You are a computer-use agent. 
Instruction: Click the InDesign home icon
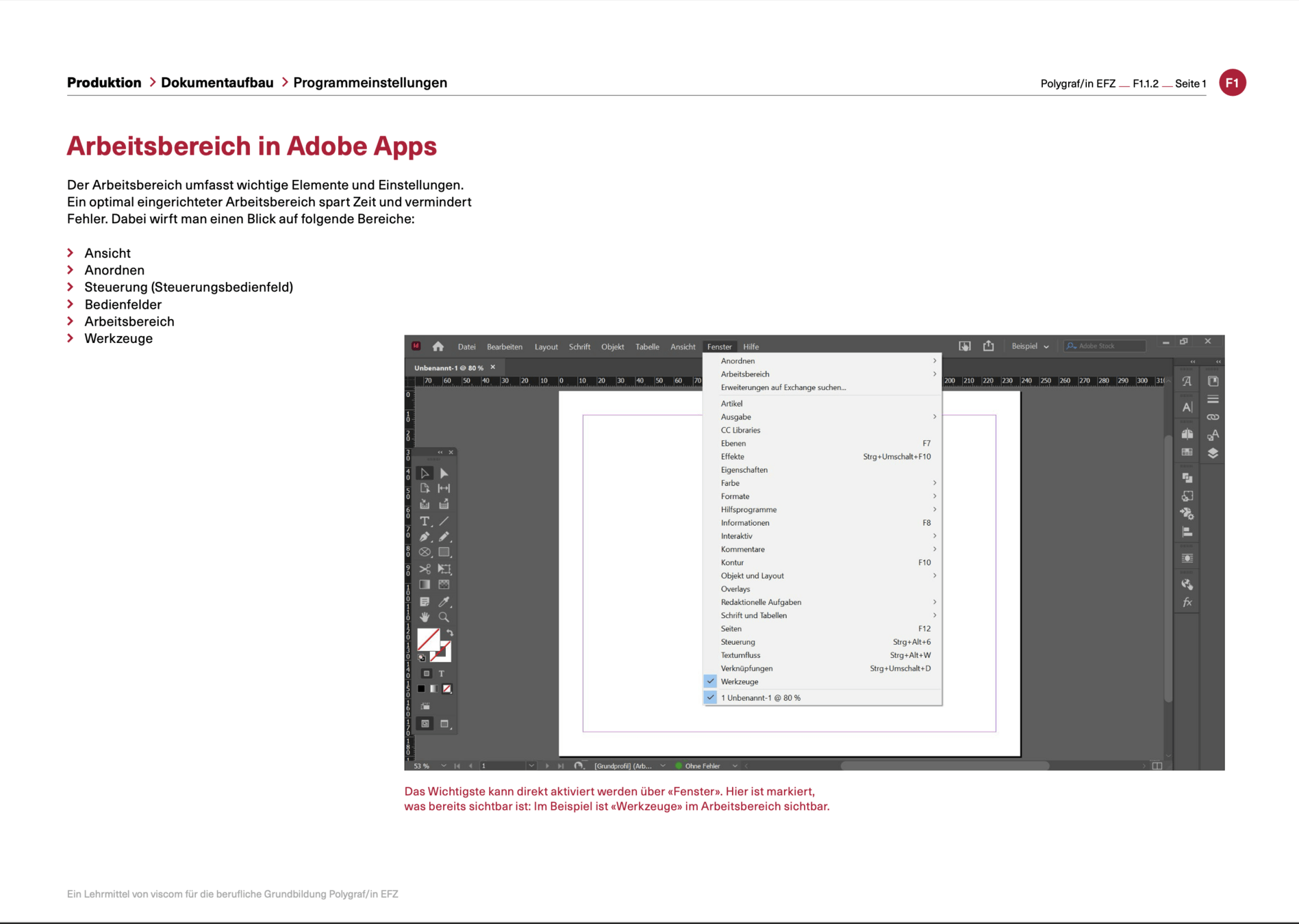coord(438,346)
